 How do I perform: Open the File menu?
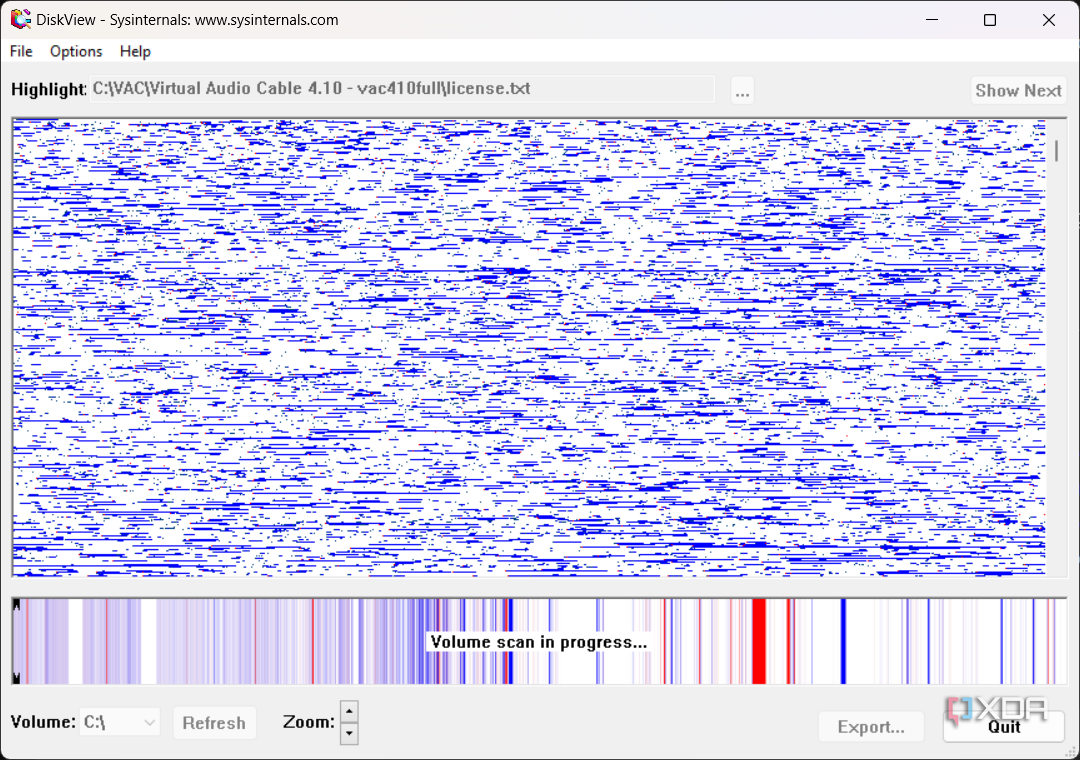coord(21,52)
